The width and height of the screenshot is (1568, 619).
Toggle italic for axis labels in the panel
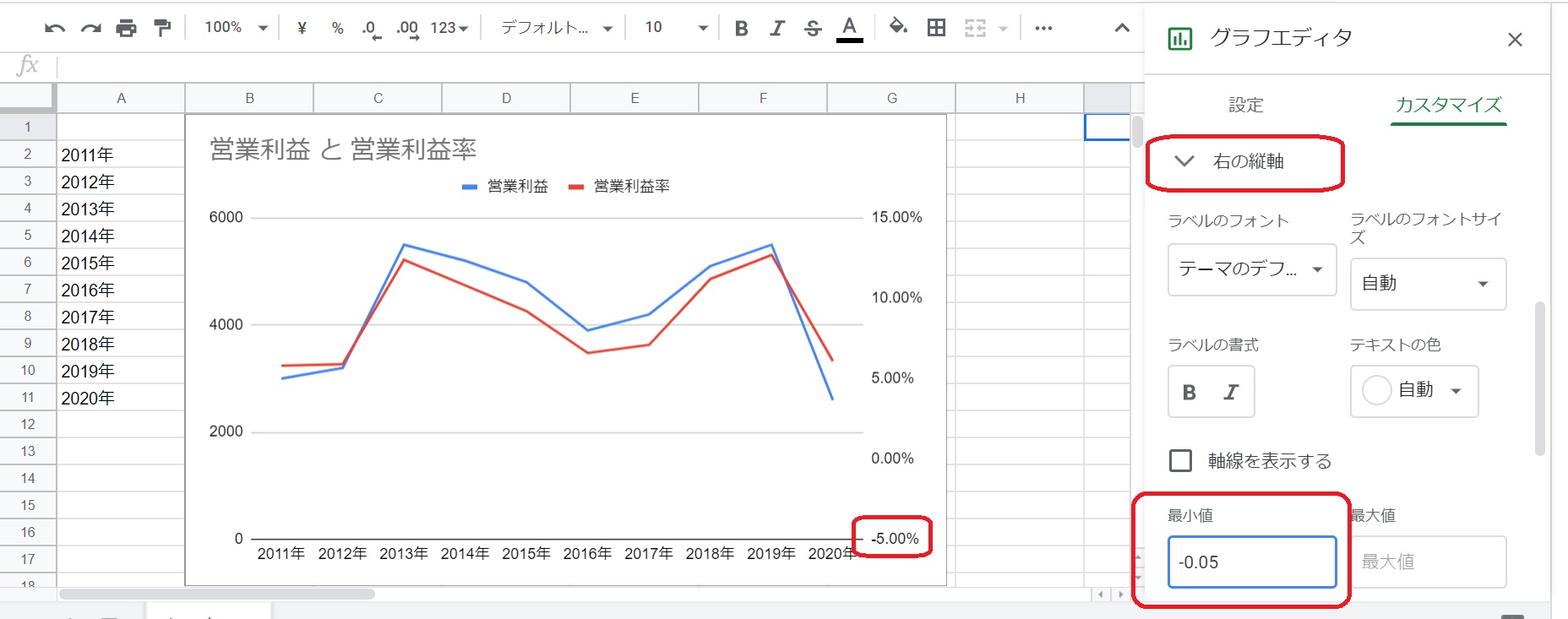coord(1231,392)
